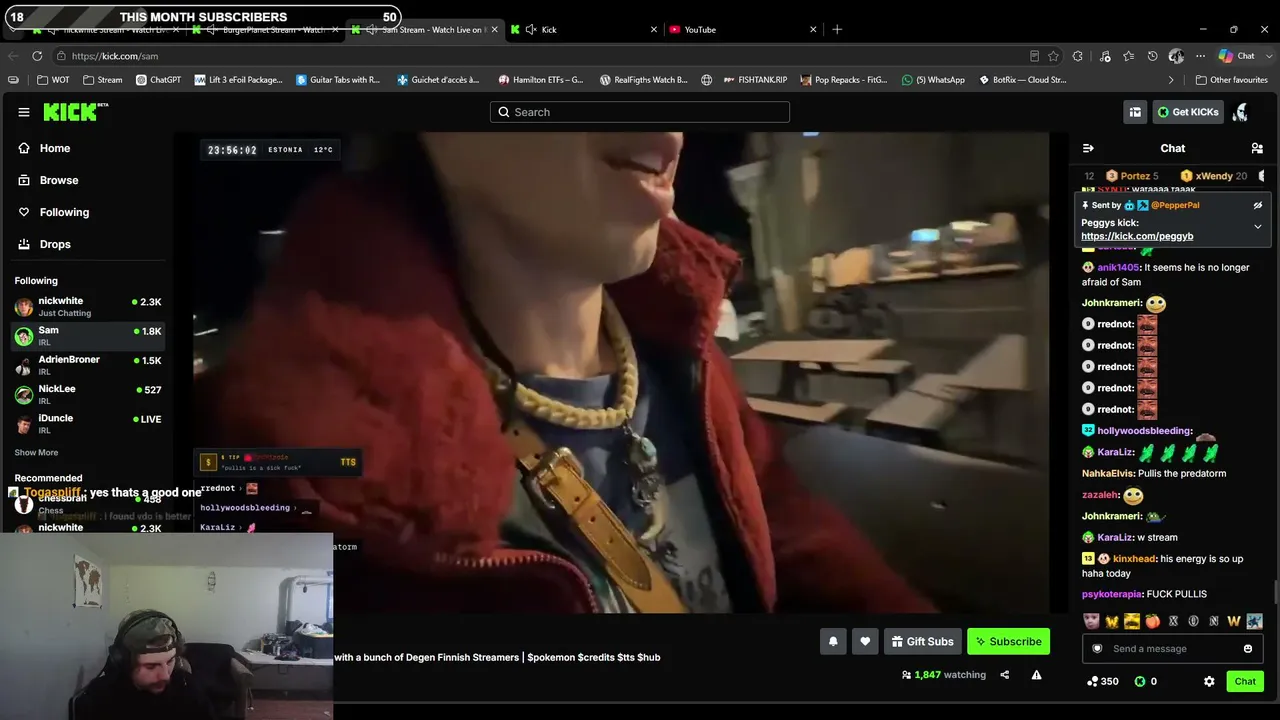Share the stream via share icon

click(1005, 675)
